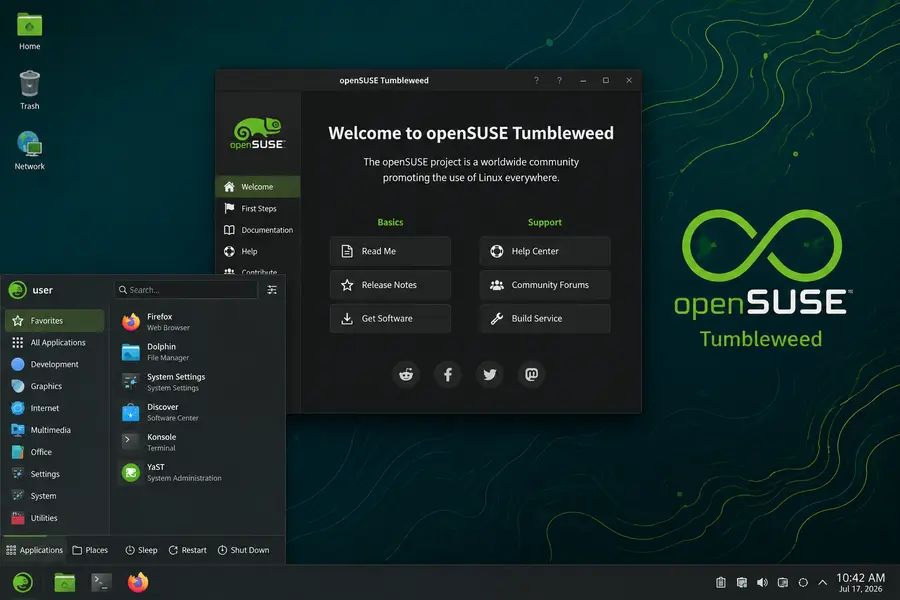This screenshot has width=900, height=600.
Task: Open Release Notes
Action: (390, 285)
